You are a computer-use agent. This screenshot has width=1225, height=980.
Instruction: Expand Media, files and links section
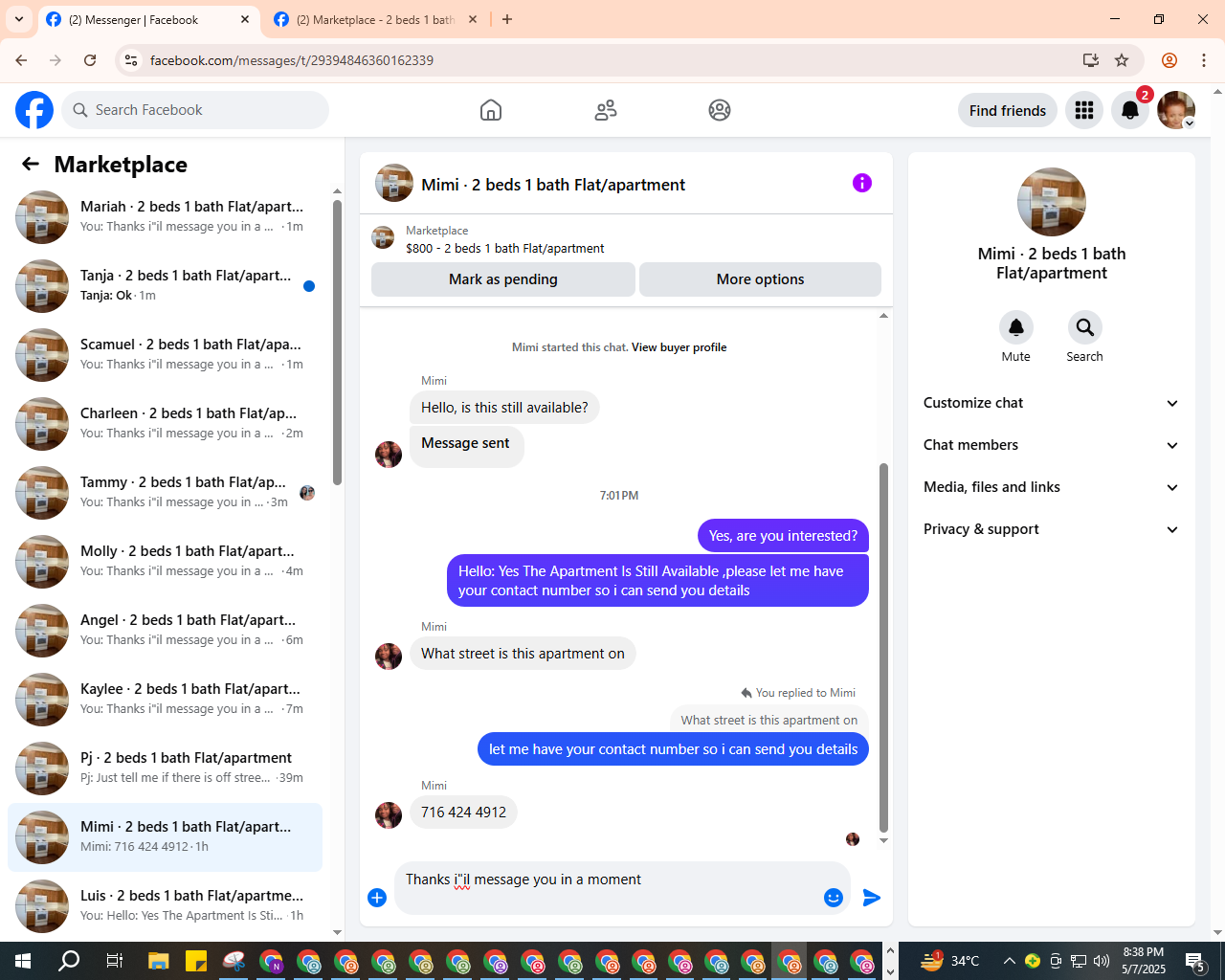click(x=1052, y=487)
